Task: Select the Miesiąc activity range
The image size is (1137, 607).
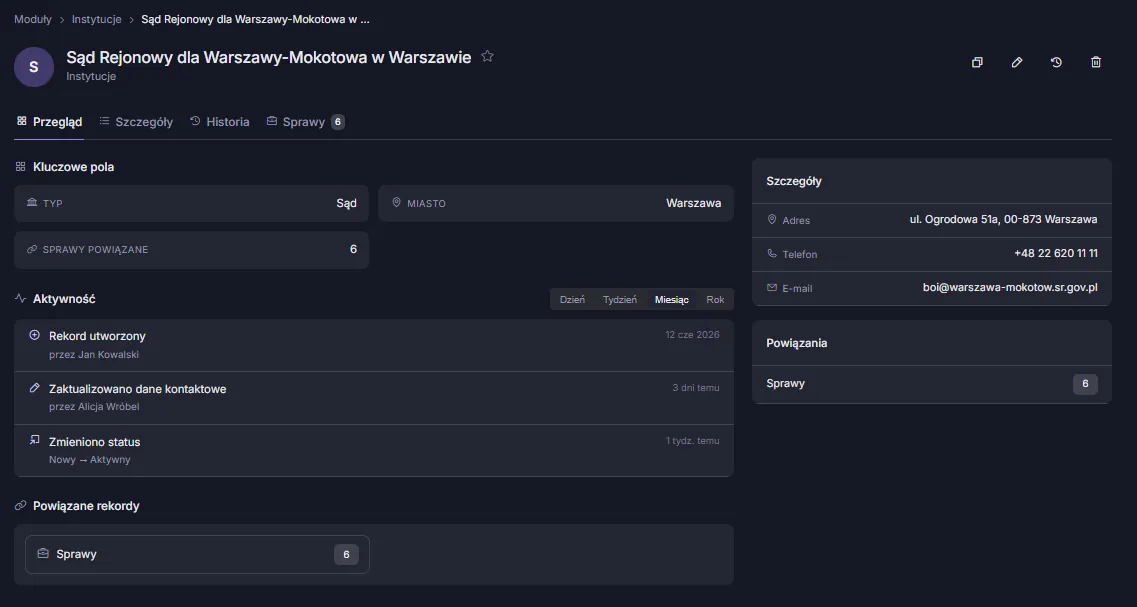Action: coord(671,300)
